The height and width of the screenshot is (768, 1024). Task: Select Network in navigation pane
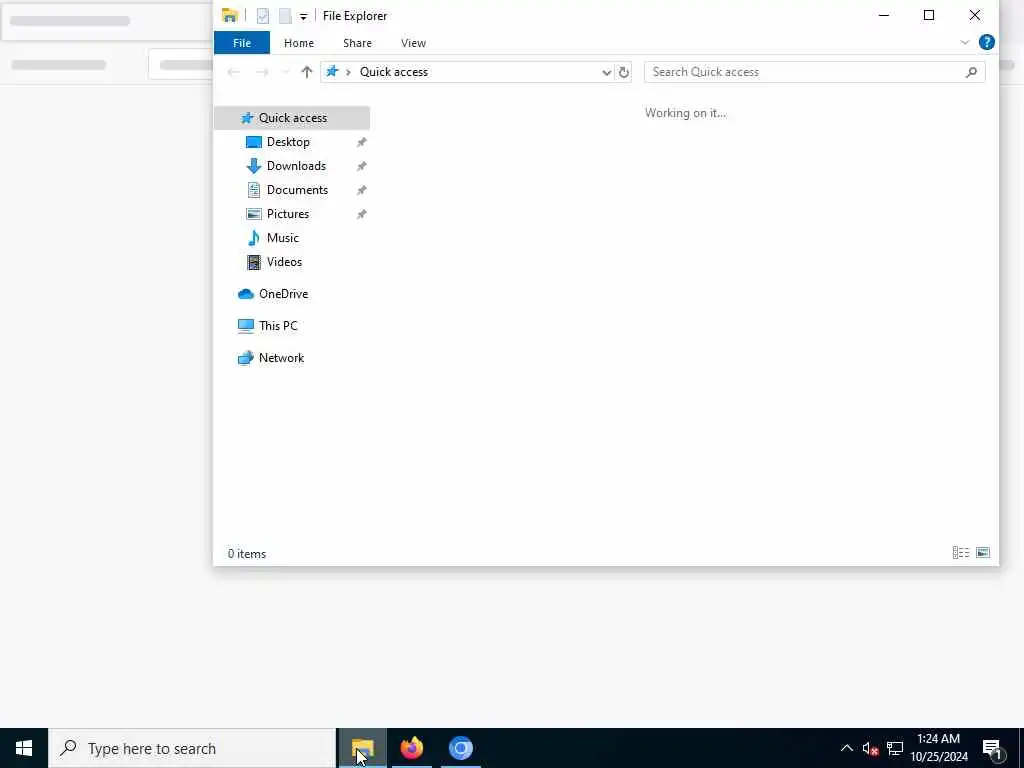pos(281,358)
